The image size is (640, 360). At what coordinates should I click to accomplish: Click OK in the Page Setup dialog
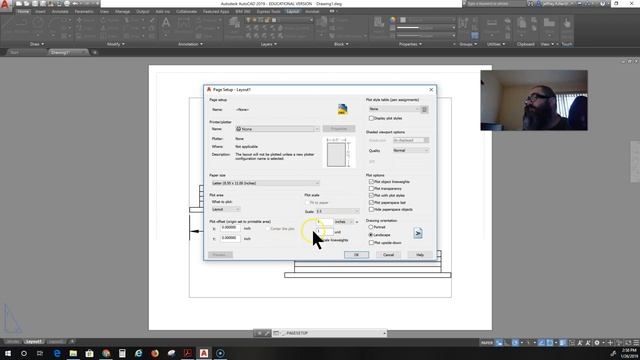(356, 255)
